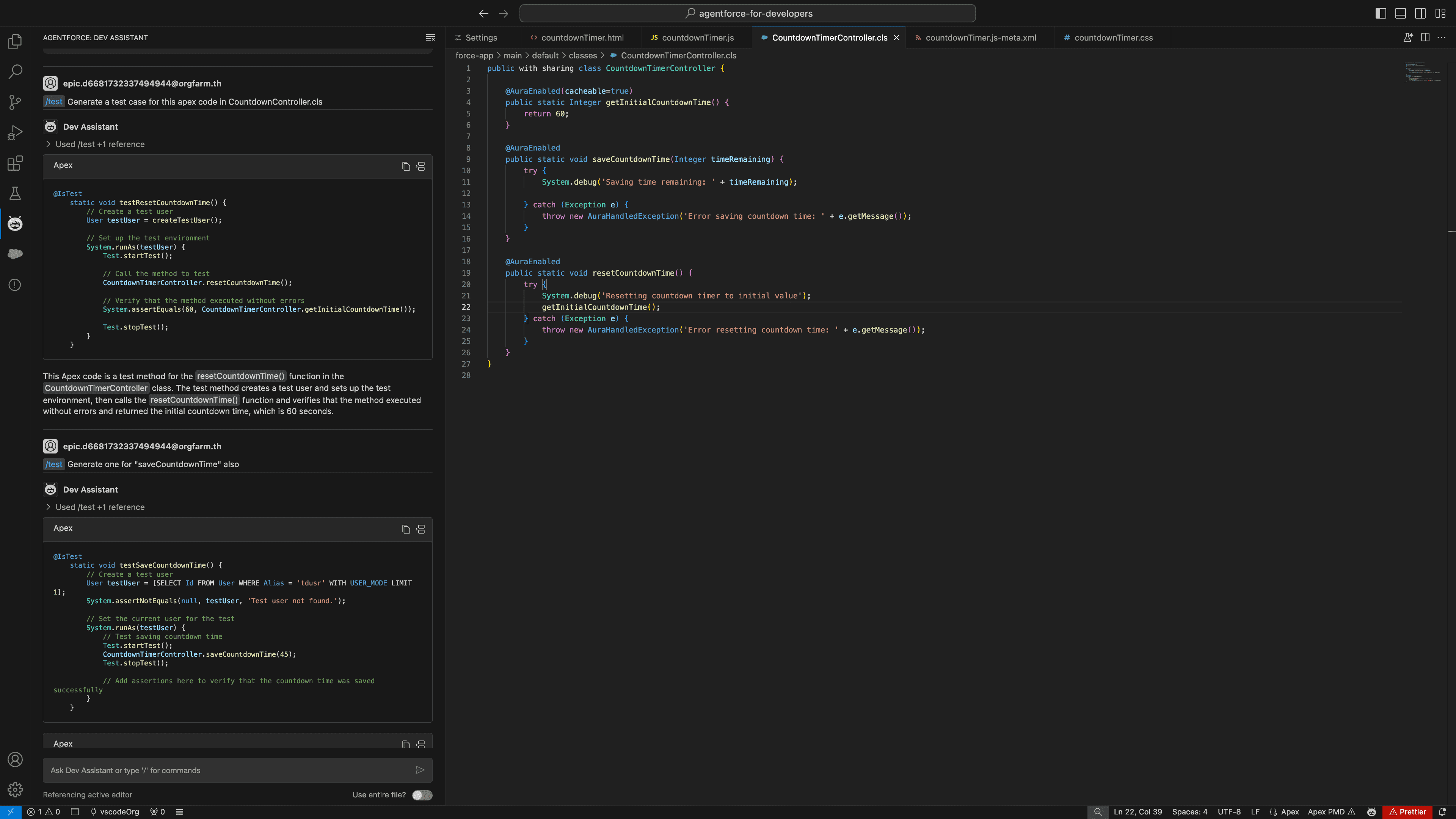Close the CountdownTimerController.cls tab

(x=896, y=37)
